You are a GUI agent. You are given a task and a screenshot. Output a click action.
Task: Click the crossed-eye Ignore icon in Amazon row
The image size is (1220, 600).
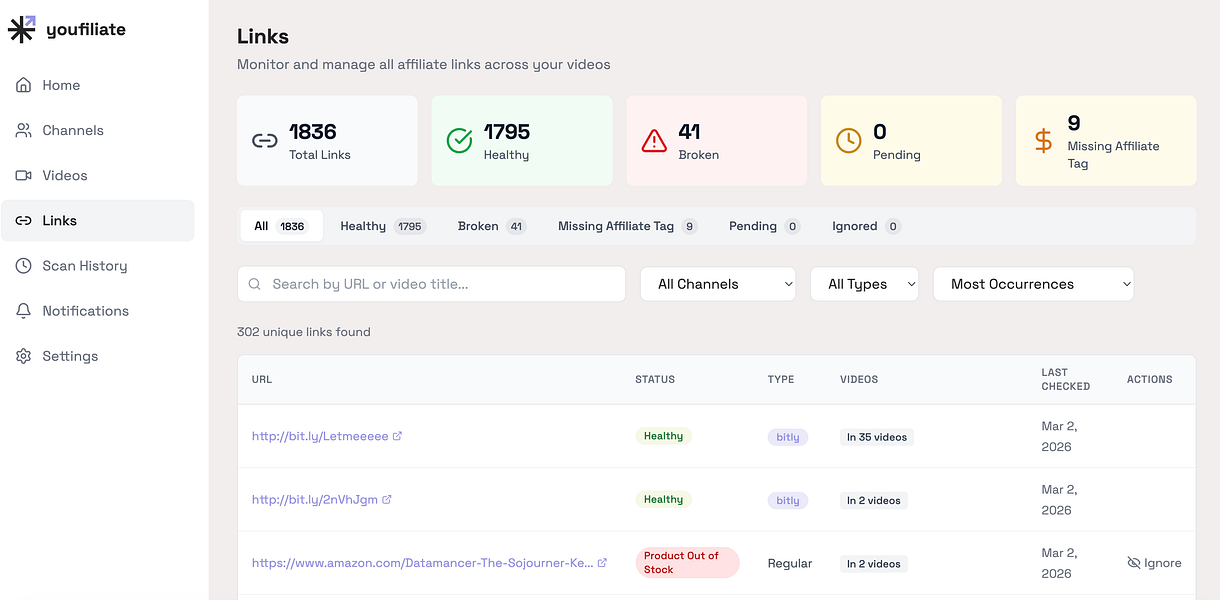[1134, 563]
